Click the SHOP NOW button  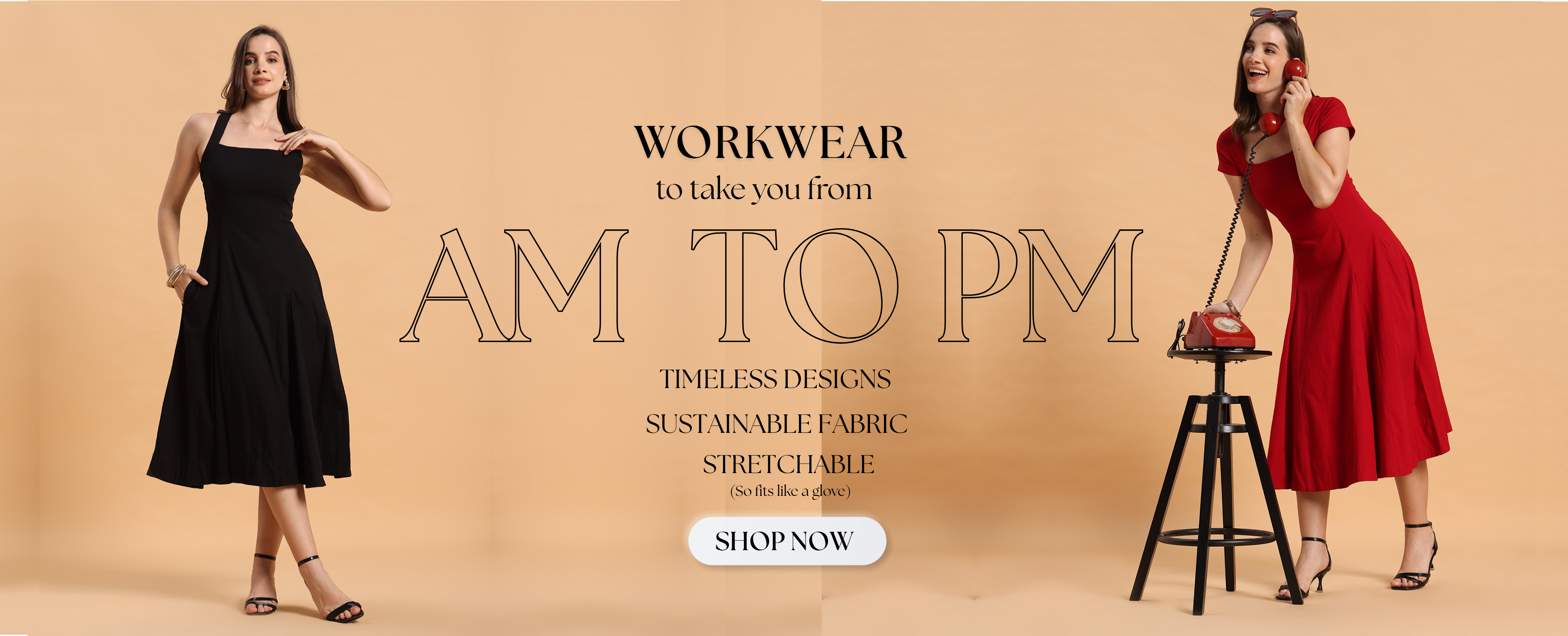pos(787,541)
